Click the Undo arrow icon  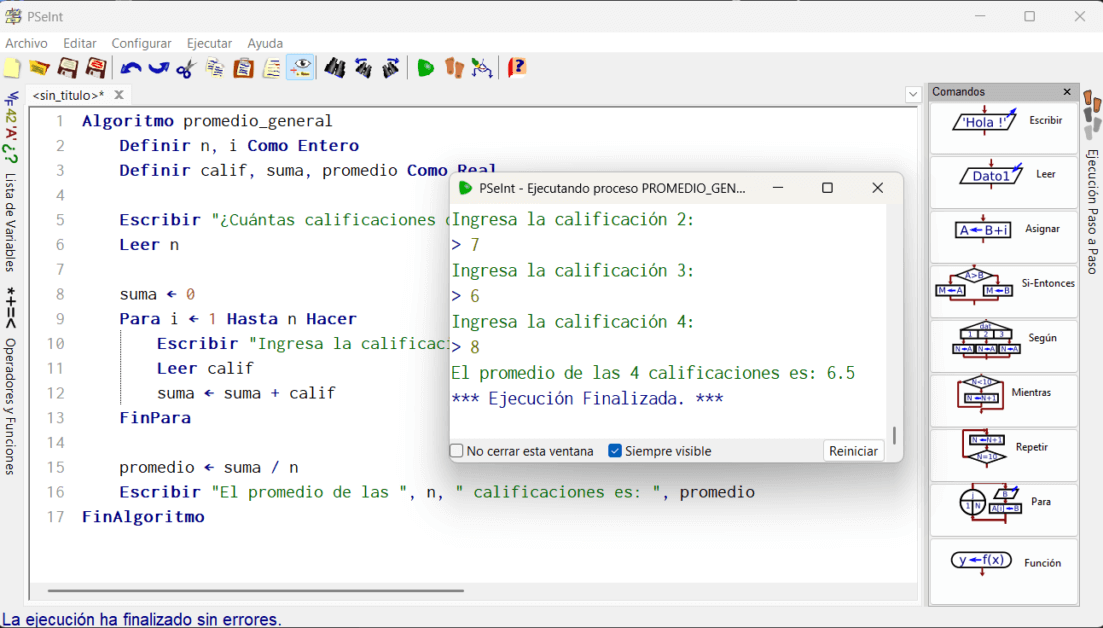point(131,68)
